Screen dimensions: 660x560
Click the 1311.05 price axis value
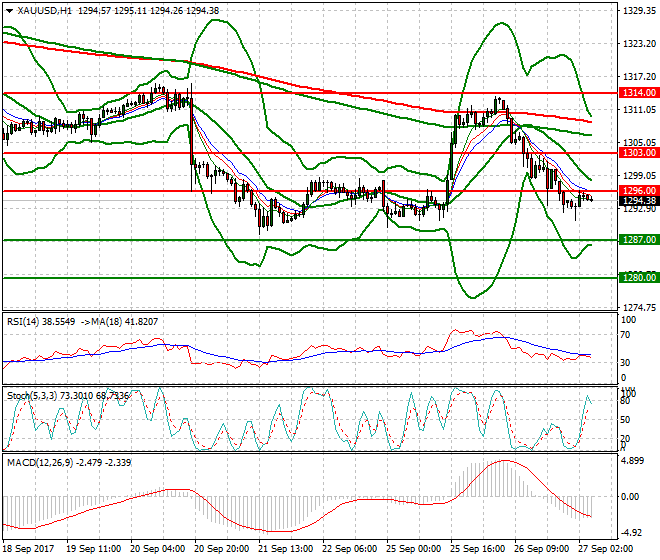[639, 110]
